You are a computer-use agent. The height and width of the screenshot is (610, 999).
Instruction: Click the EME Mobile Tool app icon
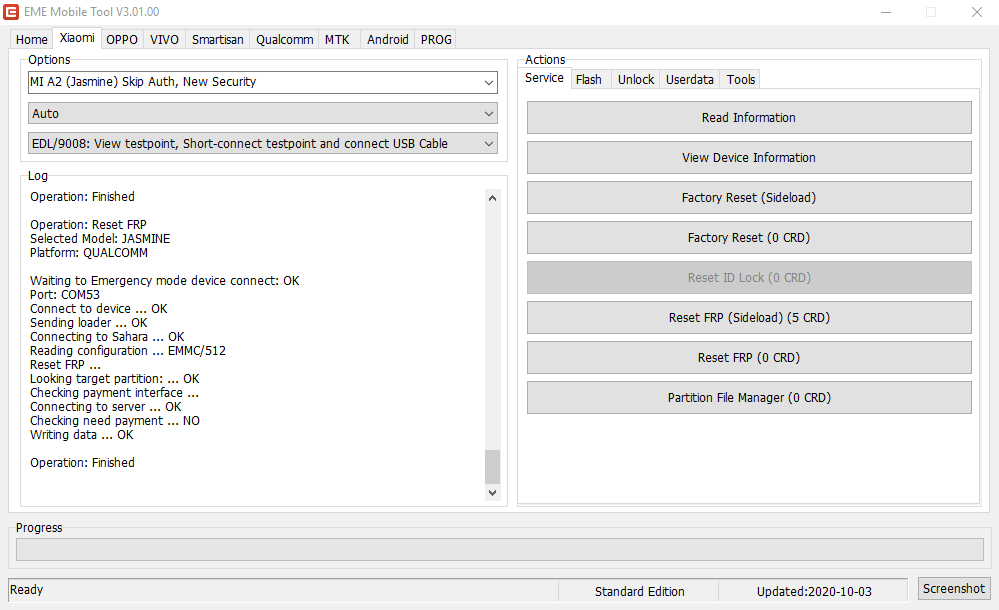[x=11, y=11]
